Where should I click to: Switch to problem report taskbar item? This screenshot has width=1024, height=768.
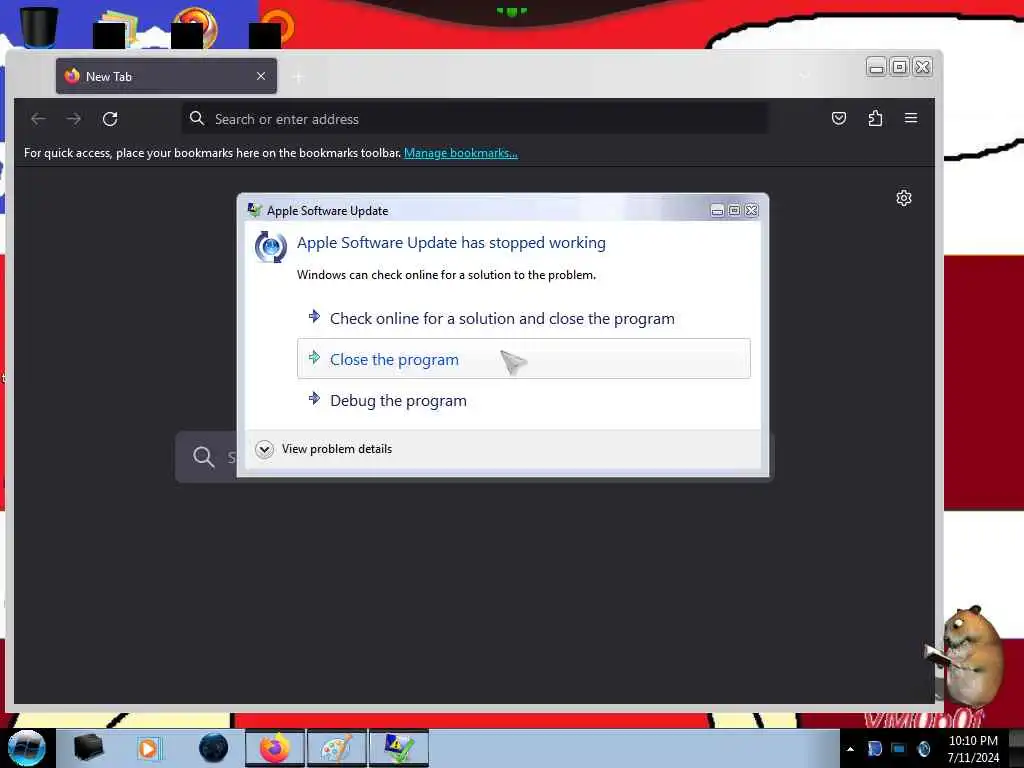tap(398, 748)
